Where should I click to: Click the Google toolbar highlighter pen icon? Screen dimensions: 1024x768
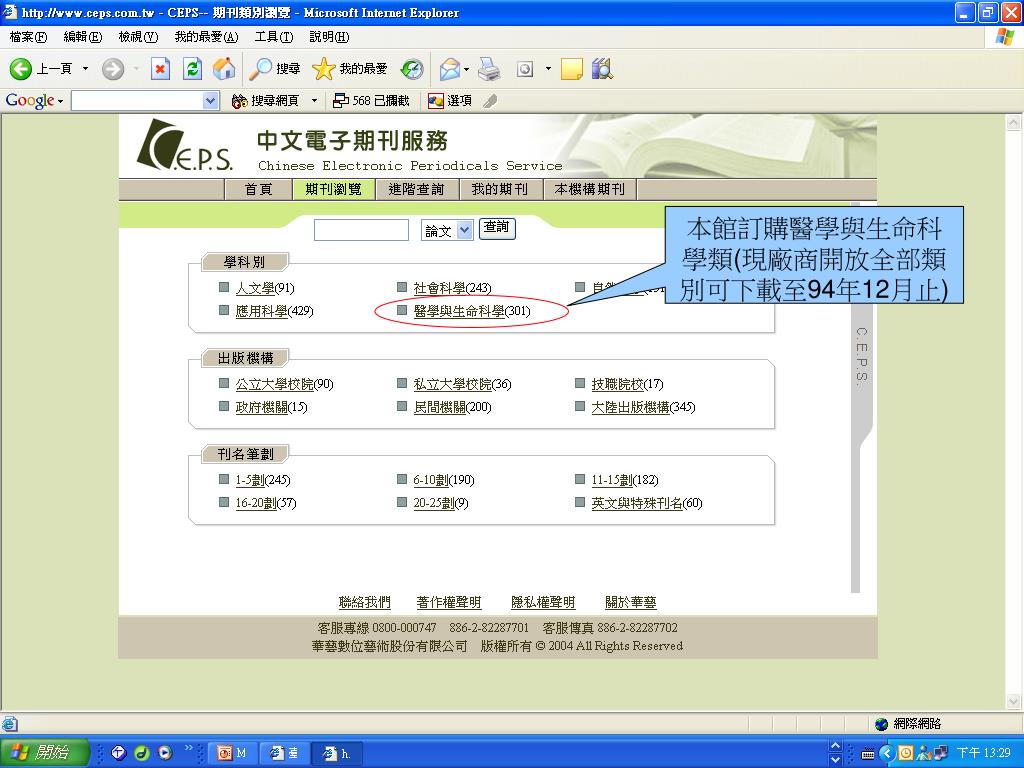490,101
